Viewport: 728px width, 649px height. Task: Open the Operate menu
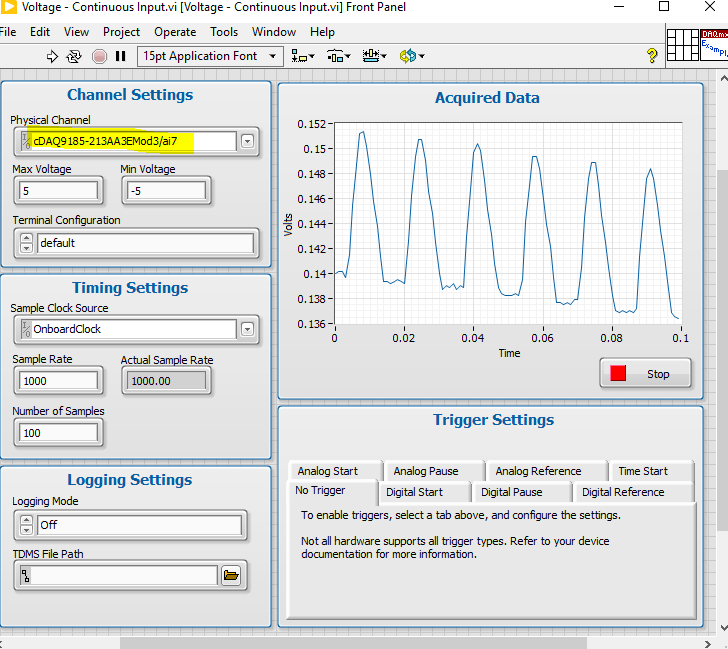[x=175, y=32]
